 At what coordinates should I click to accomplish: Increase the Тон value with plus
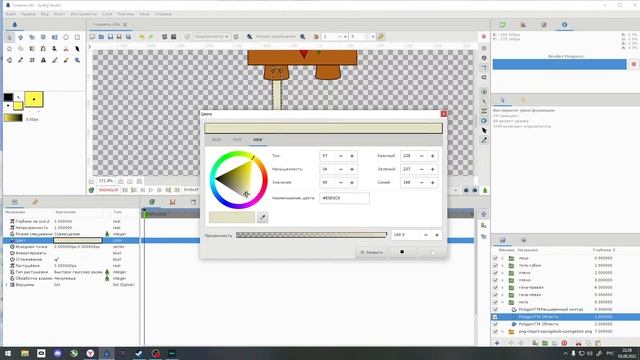[x=352, y=156]
